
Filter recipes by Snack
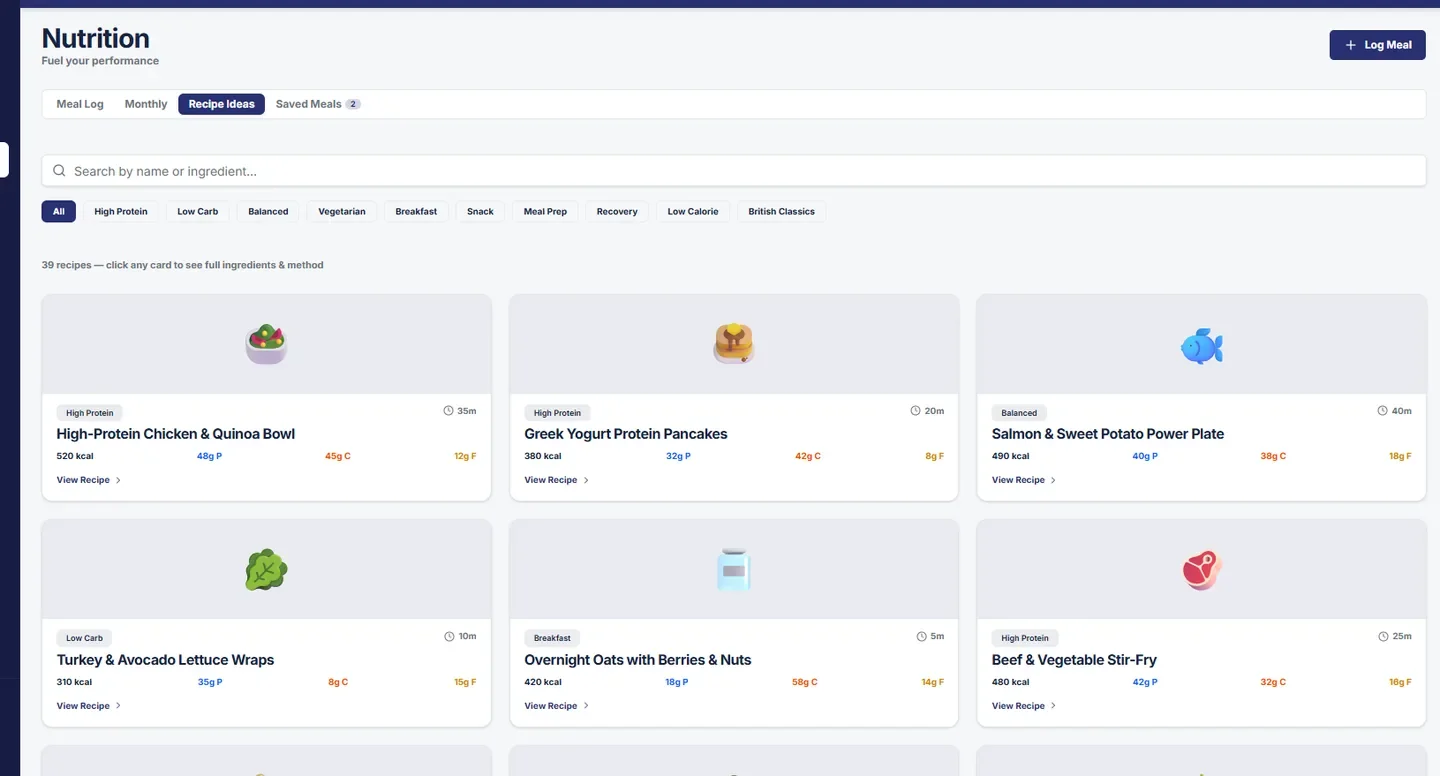(x=480, y=211)
